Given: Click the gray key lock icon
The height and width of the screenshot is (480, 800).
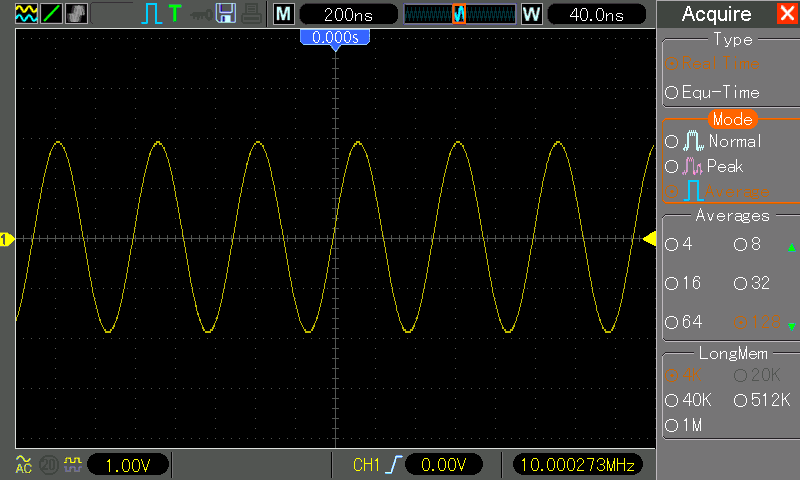Looking at the screenshot, I should click(x=201, y=15).
